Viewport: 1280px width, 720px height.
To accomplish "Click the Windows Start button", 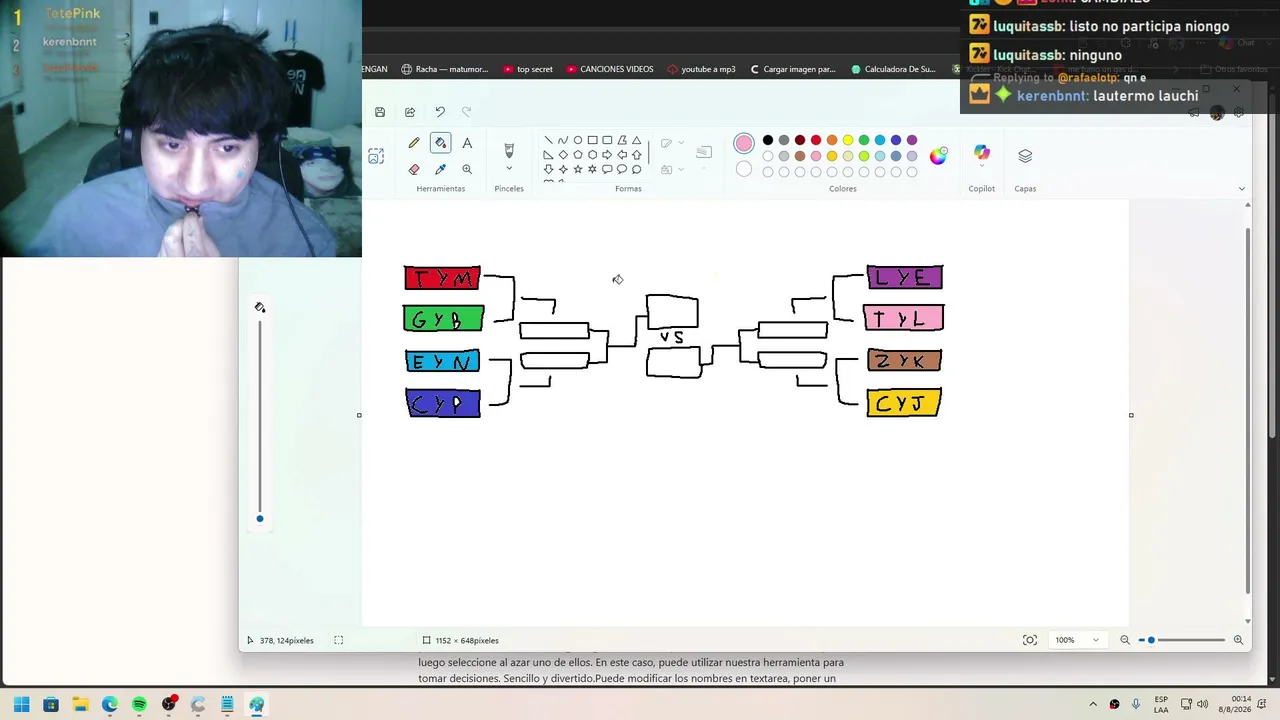I will (x=21, y=705).
